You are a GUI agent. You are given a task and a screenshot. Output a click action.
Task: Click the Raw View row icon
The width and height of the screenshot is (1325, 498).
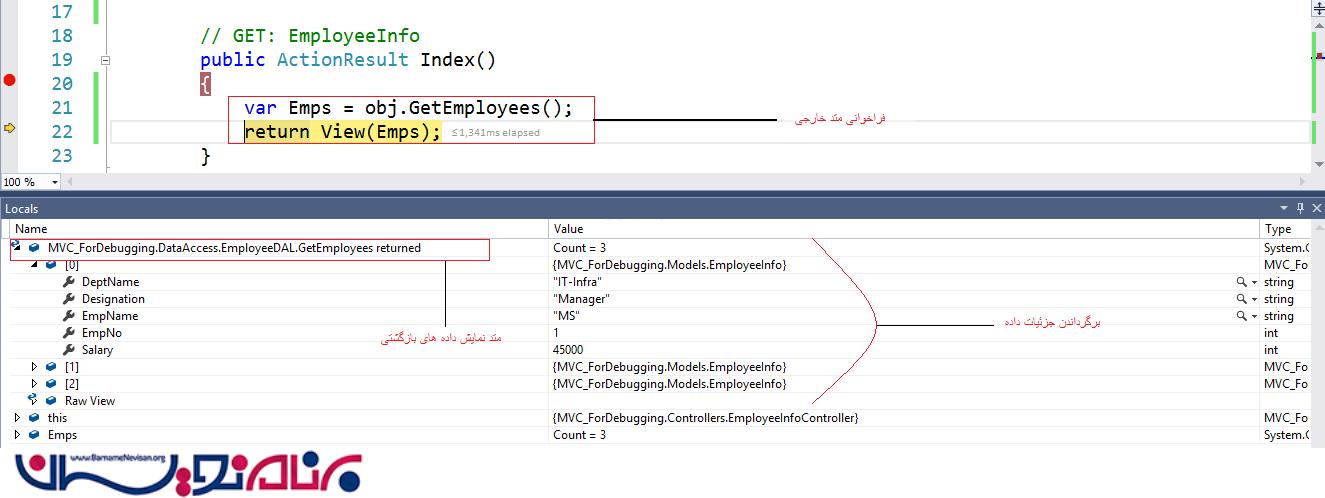click(33, 401)
